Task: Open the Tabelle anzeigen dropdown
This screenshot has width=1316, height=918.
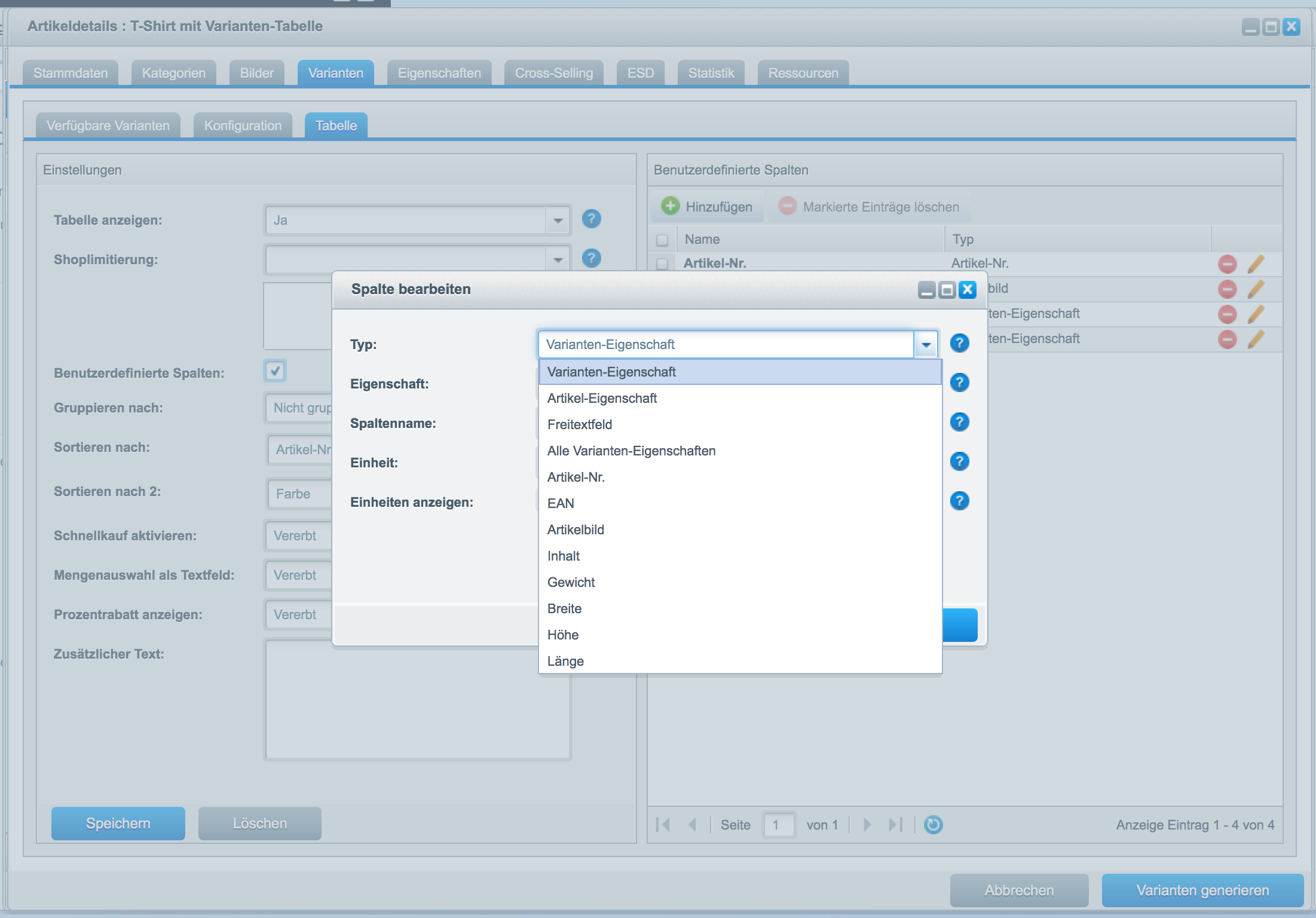Action: [558, 220]
